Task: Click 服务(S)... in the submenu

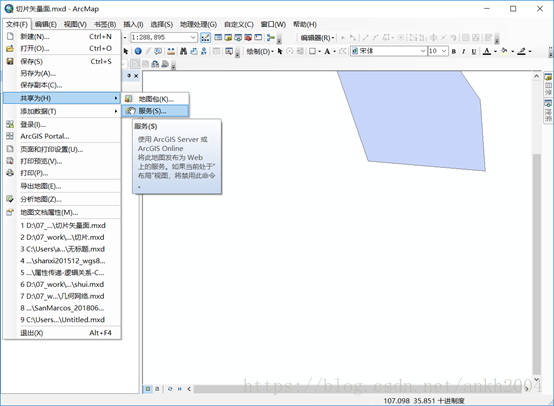Action: pos(155,111)
